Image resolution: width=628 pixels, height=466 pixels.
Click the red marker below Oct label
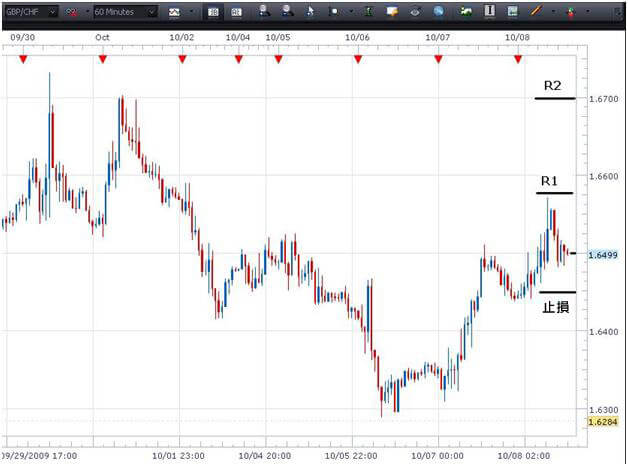point(102,59)
